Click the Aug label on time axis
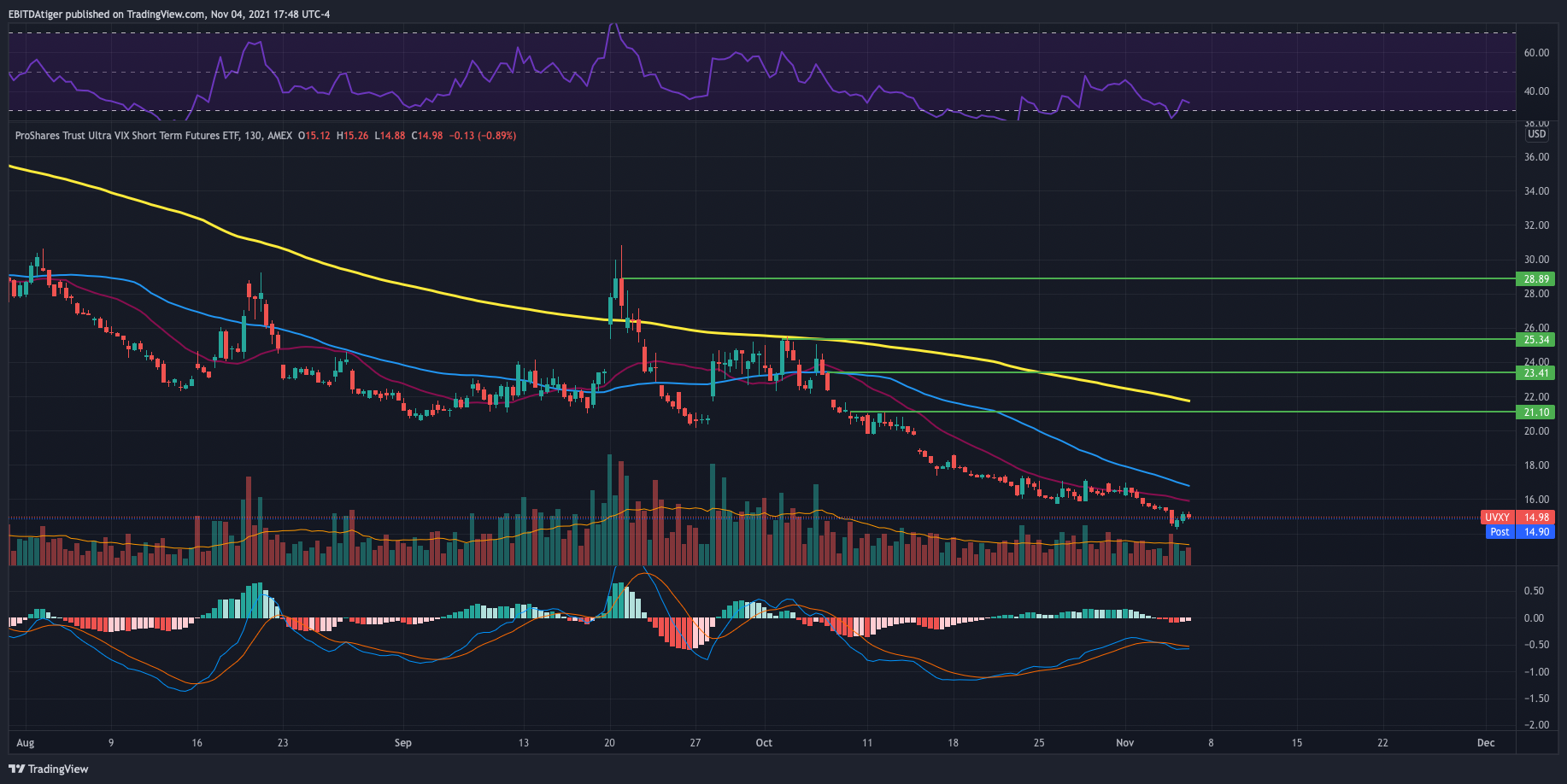Viewport: 1567px width, 784px height. (26, 743)
